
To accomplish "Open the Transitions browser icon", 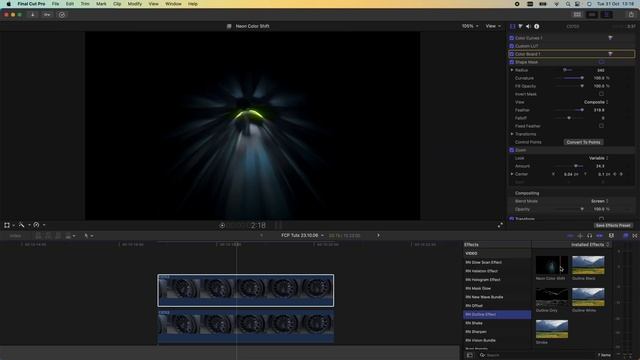I will (x=635, y=236).
